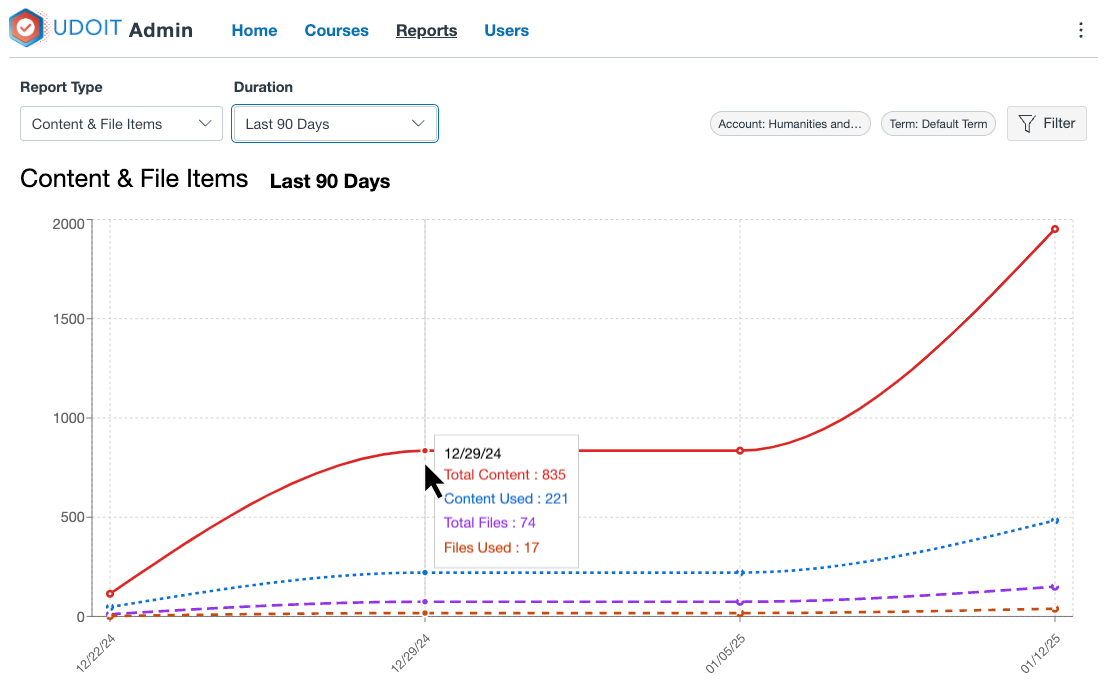Expand the Report Type dropdown
The image size is (1104, 690).
point(121,124)
